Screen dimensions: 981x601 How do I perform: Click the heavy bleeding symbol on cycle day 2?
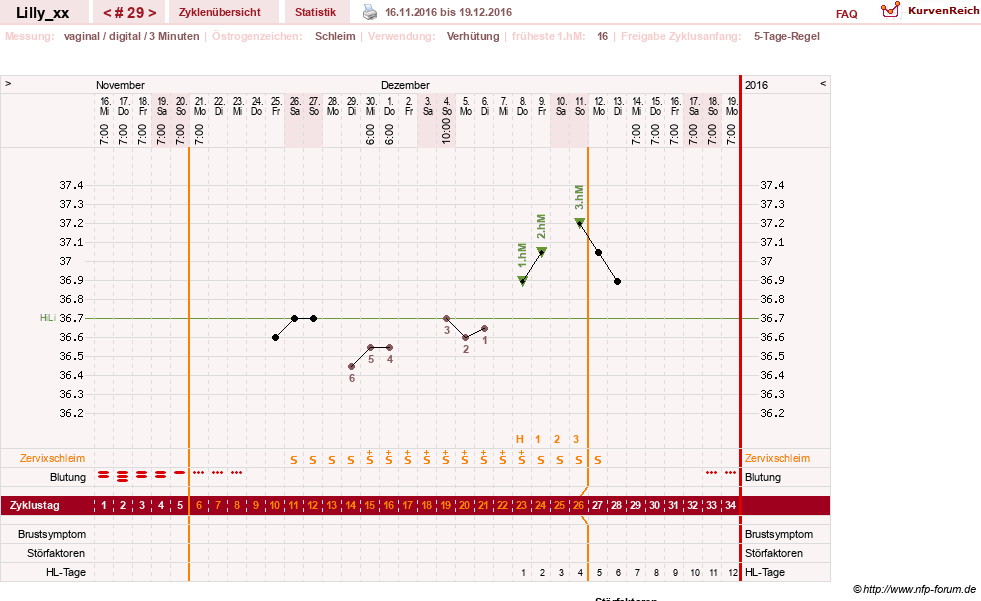click(123, 477)
